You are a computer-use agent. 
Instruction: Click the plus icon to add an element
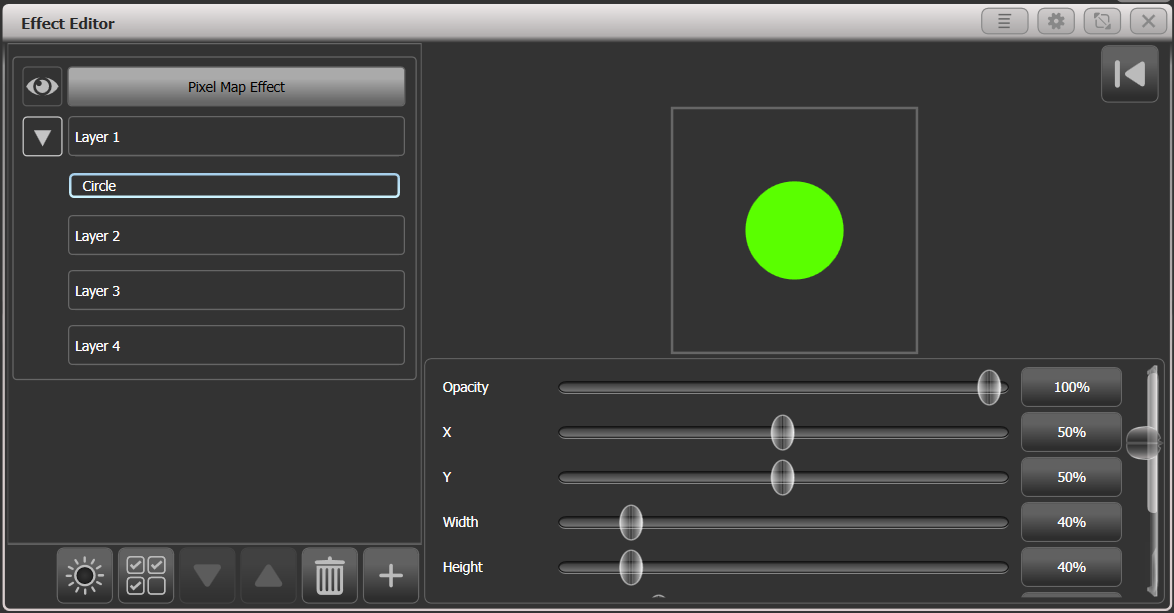click(390, 575)
